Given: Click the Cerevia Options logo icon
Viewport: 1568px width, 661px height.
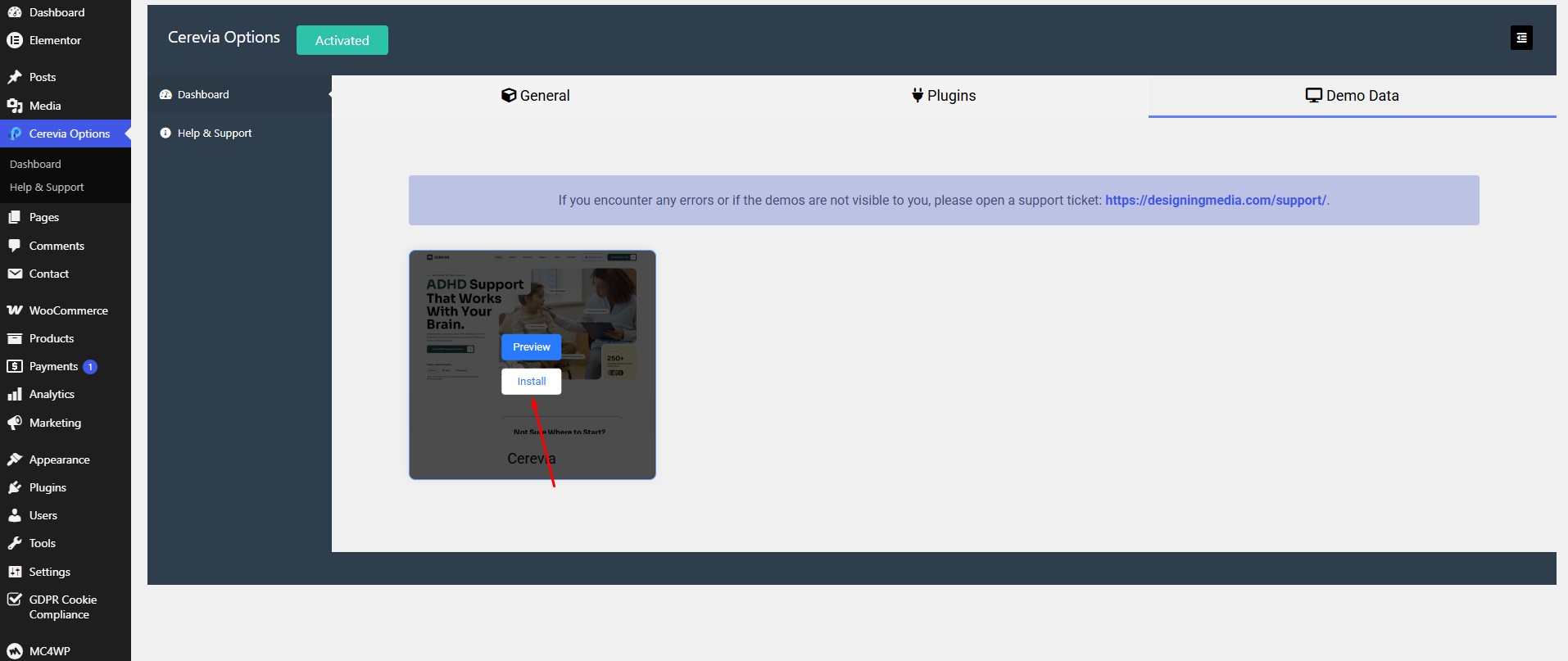Looking at the screenshot, I should [15, 134].
